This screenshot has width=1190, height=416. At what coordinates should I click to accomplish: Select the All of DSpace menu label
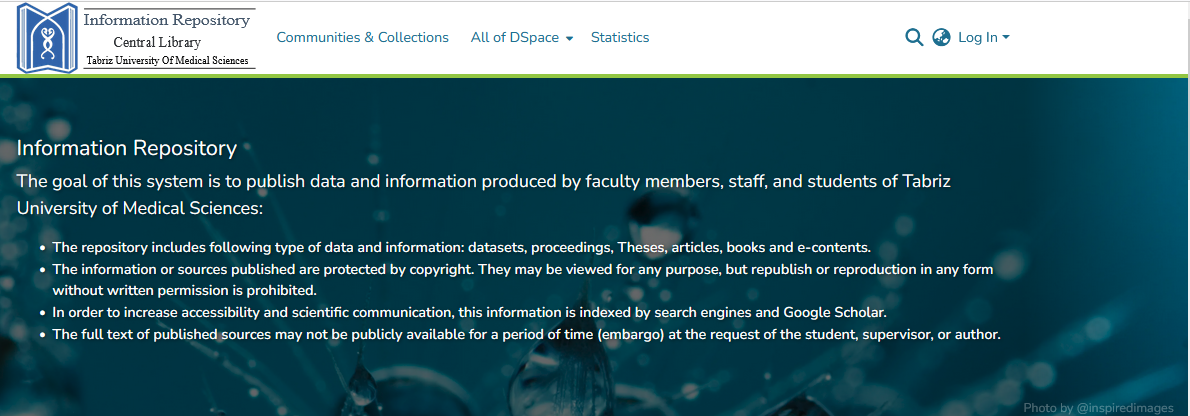(514, 38)
